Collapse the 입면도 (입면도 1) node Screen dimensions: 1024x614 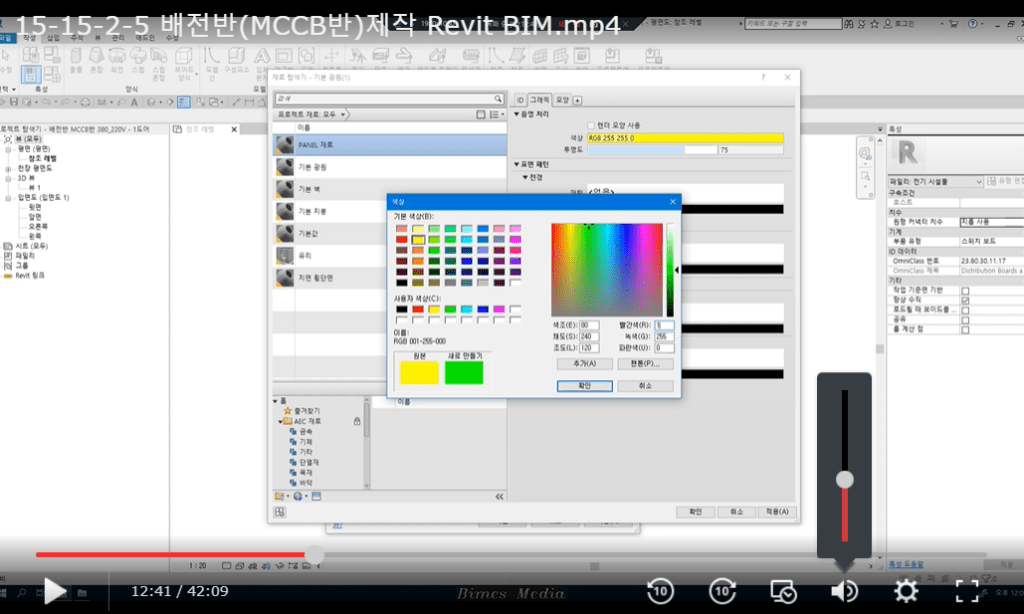8,197
